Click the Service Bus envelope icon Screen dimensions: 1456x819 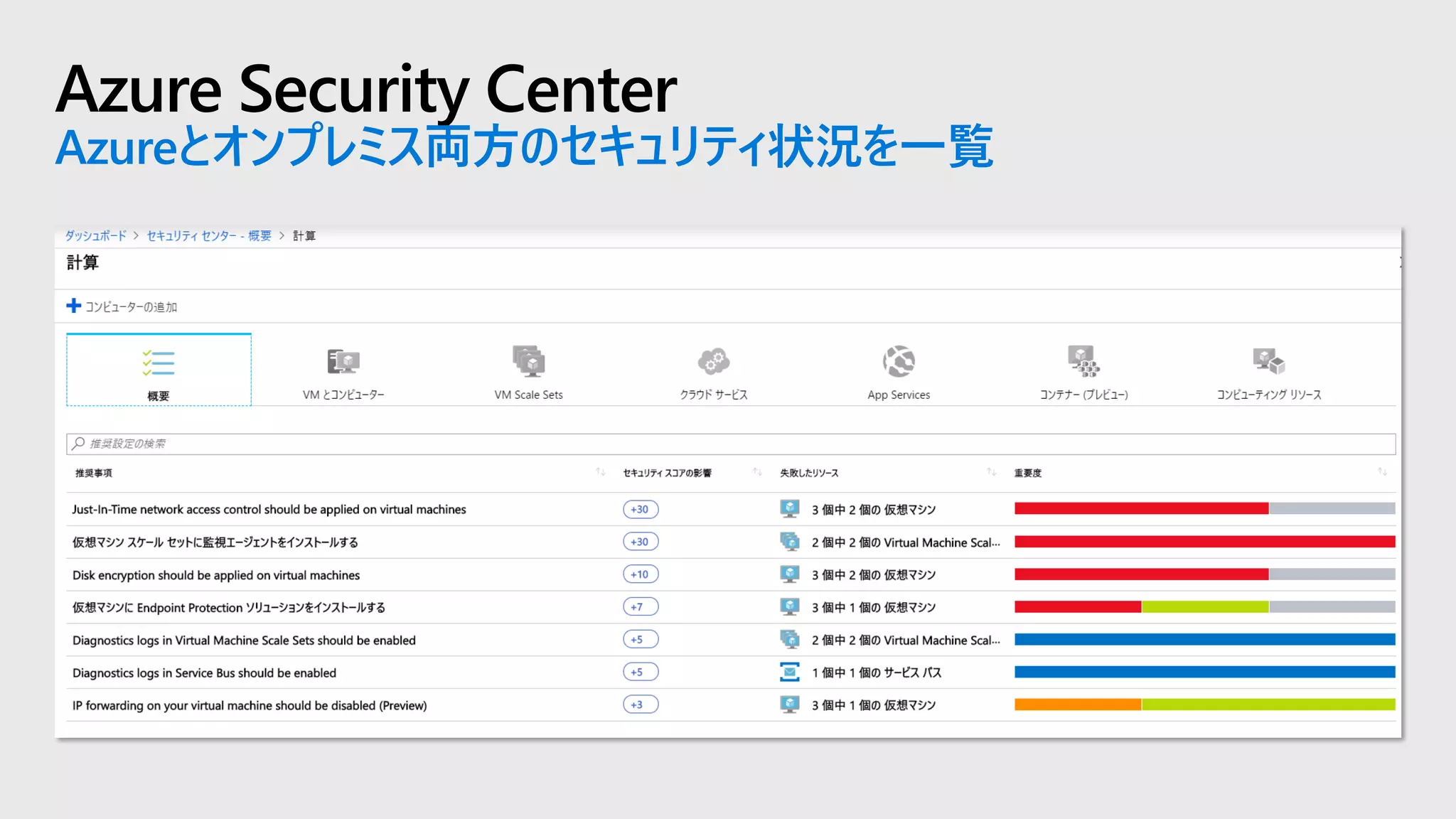coord(790,672)
